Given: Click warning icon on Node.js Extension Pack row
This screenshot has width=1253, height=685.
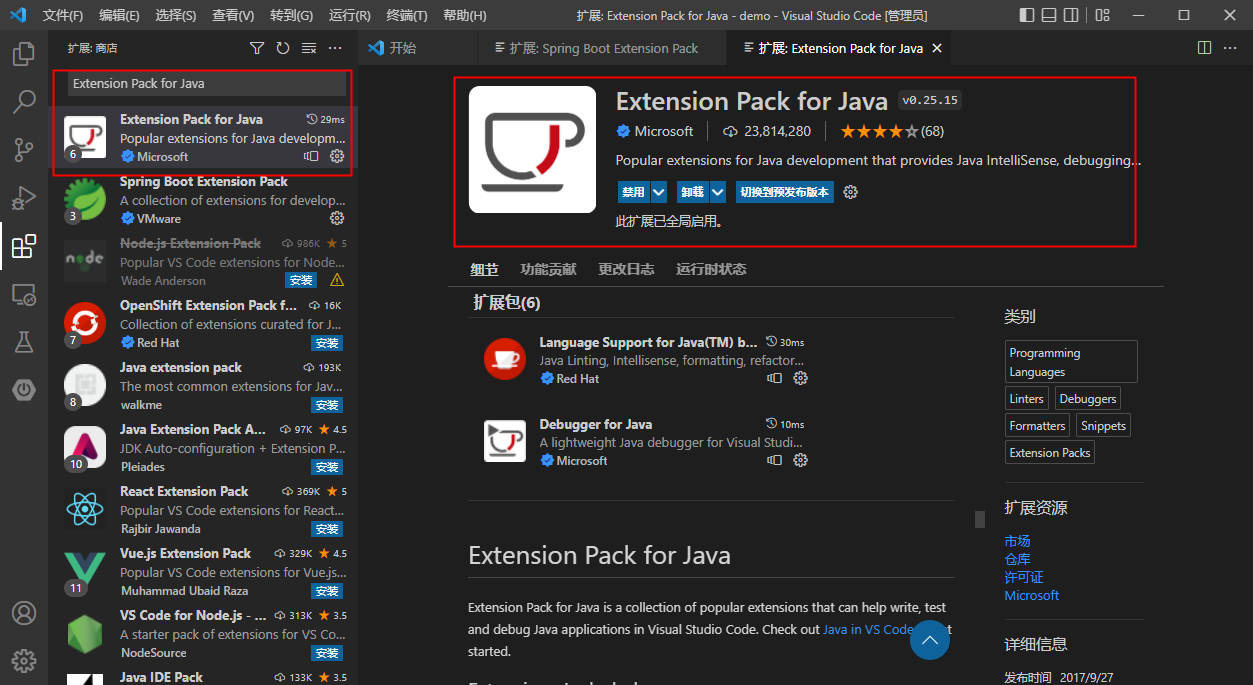Looking at the screenshot, I should coord(337,280).
